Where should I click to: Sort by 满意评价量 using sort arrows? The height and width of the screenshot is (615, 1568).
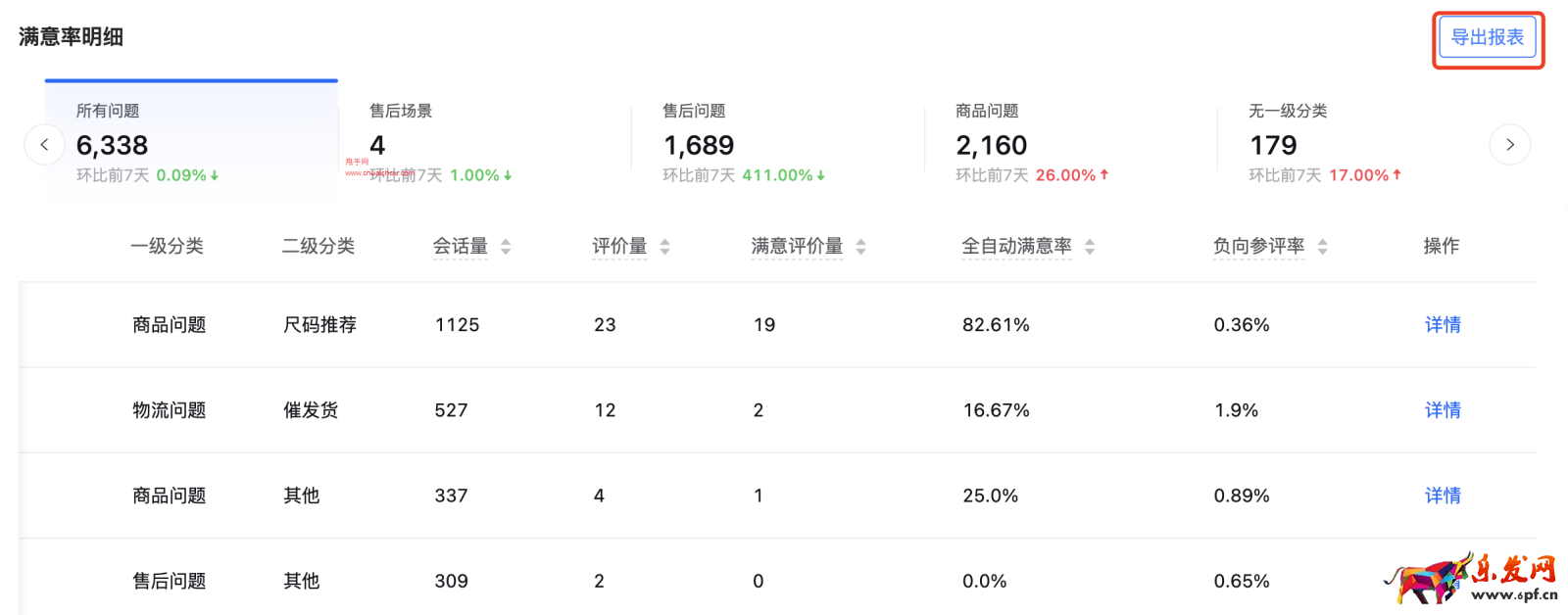tap(860, 247)
